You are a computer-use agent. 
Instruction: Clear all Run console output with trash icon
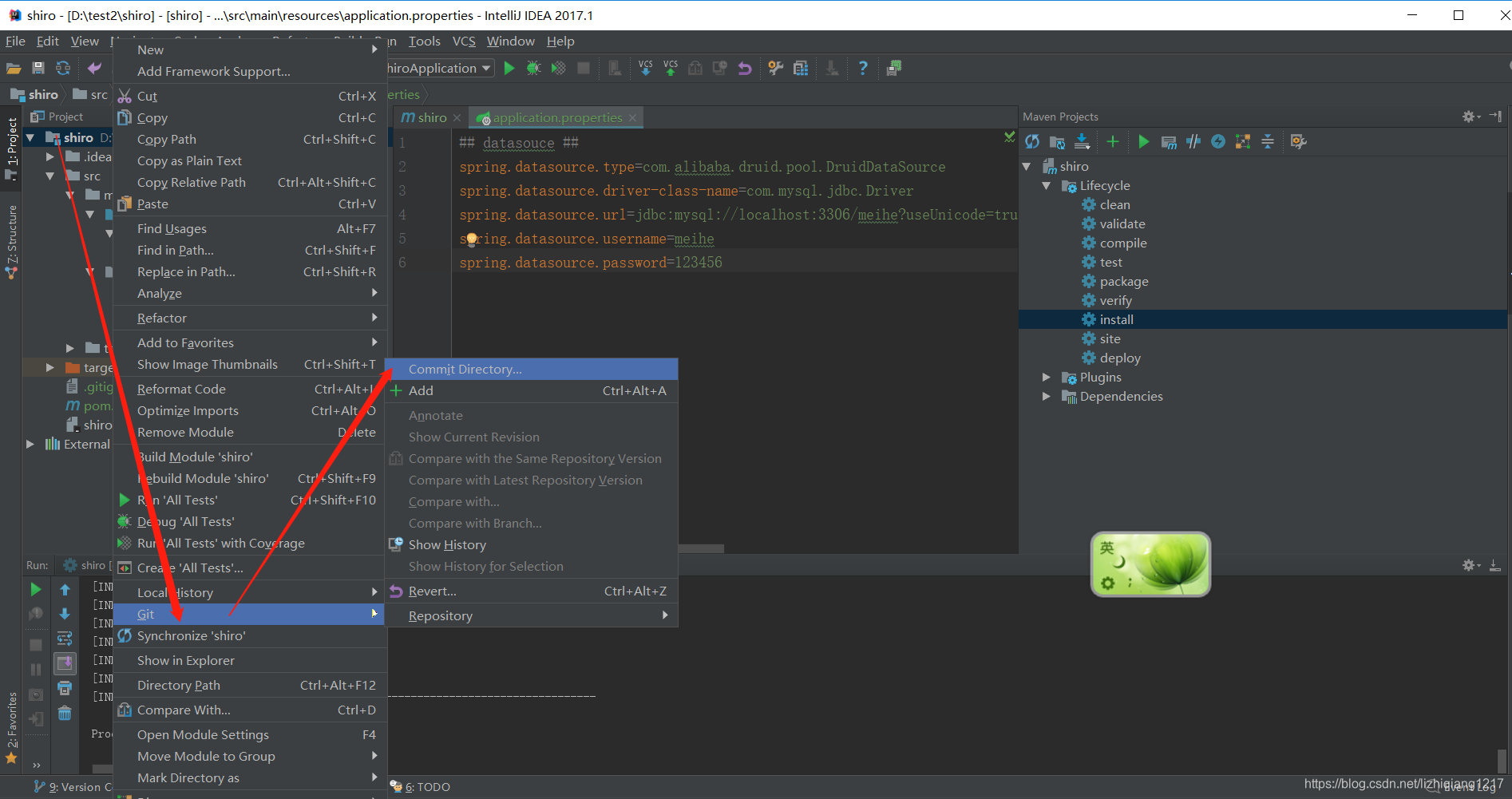[x=65, y=713]
